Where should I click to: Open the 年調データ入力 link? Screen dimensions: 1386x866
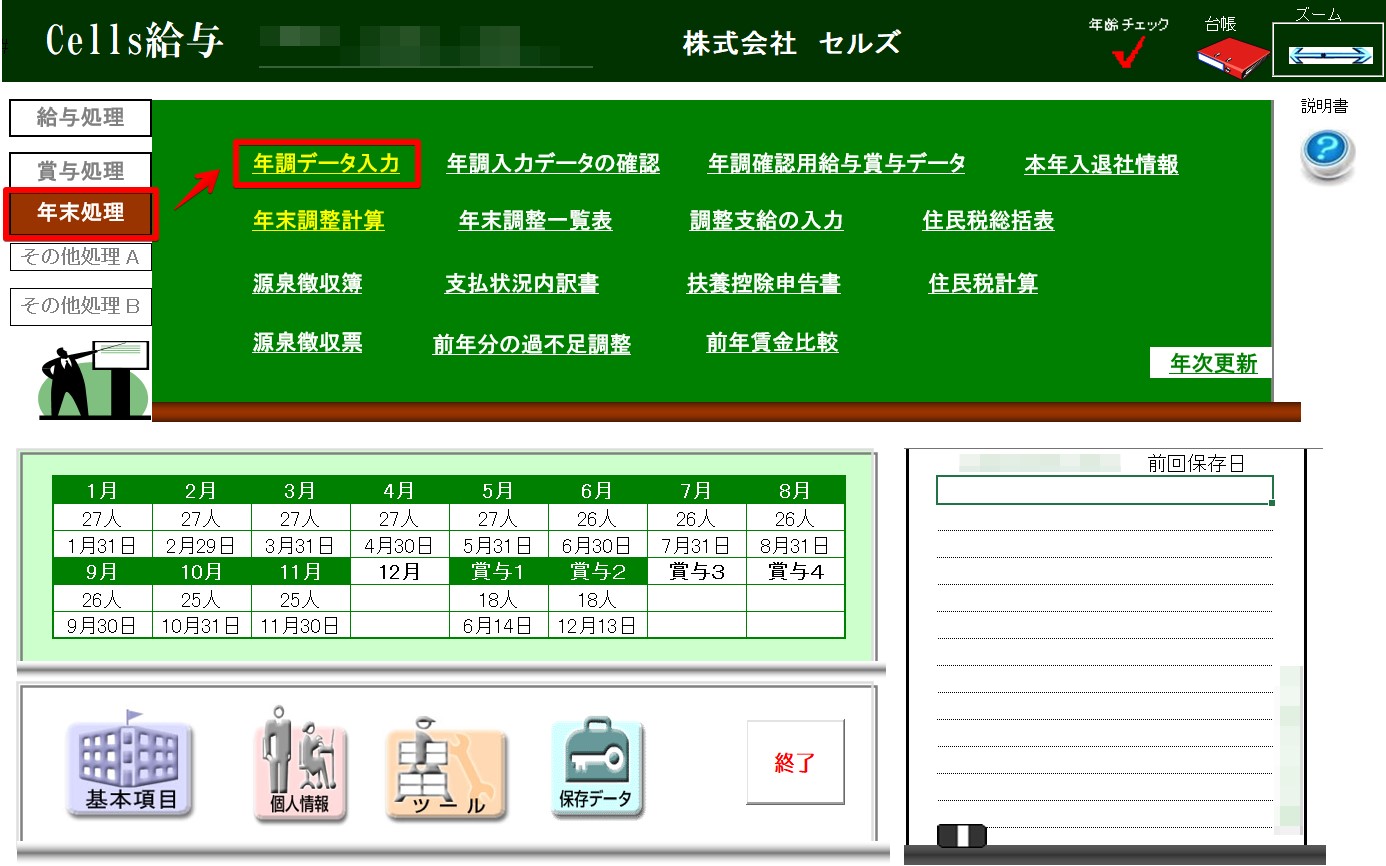point(326,165)
